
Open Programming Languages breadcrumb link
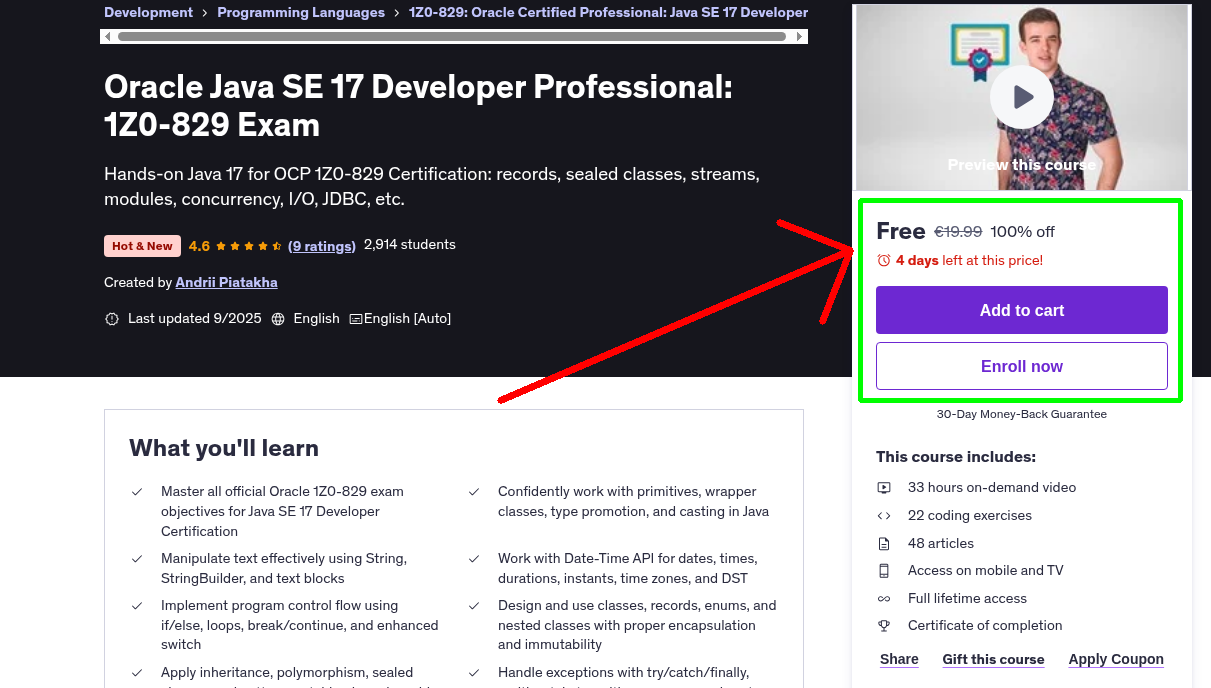click(301, 13)
